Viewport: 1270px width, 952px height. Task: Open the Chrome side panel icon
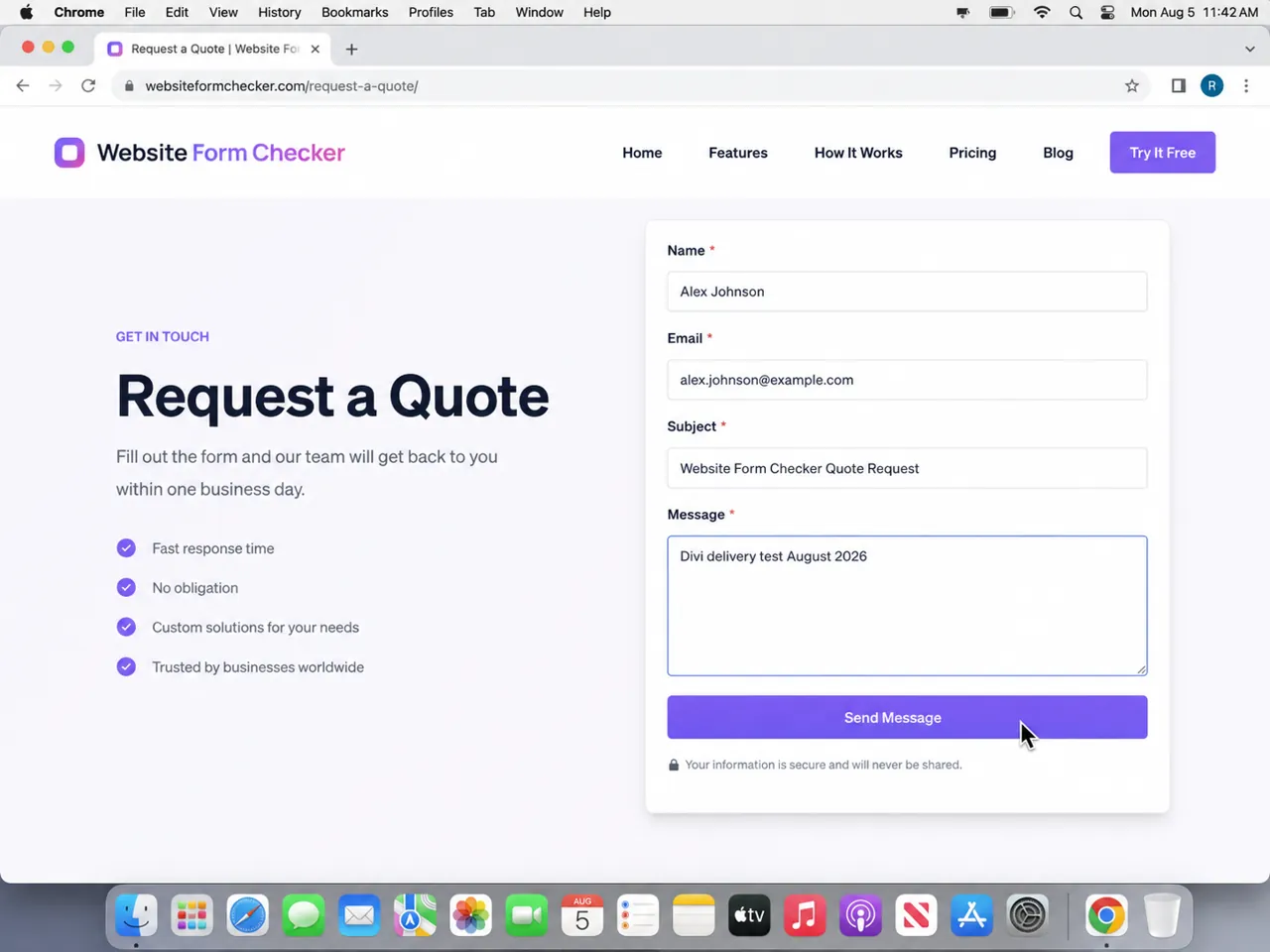click(1179, 86)
